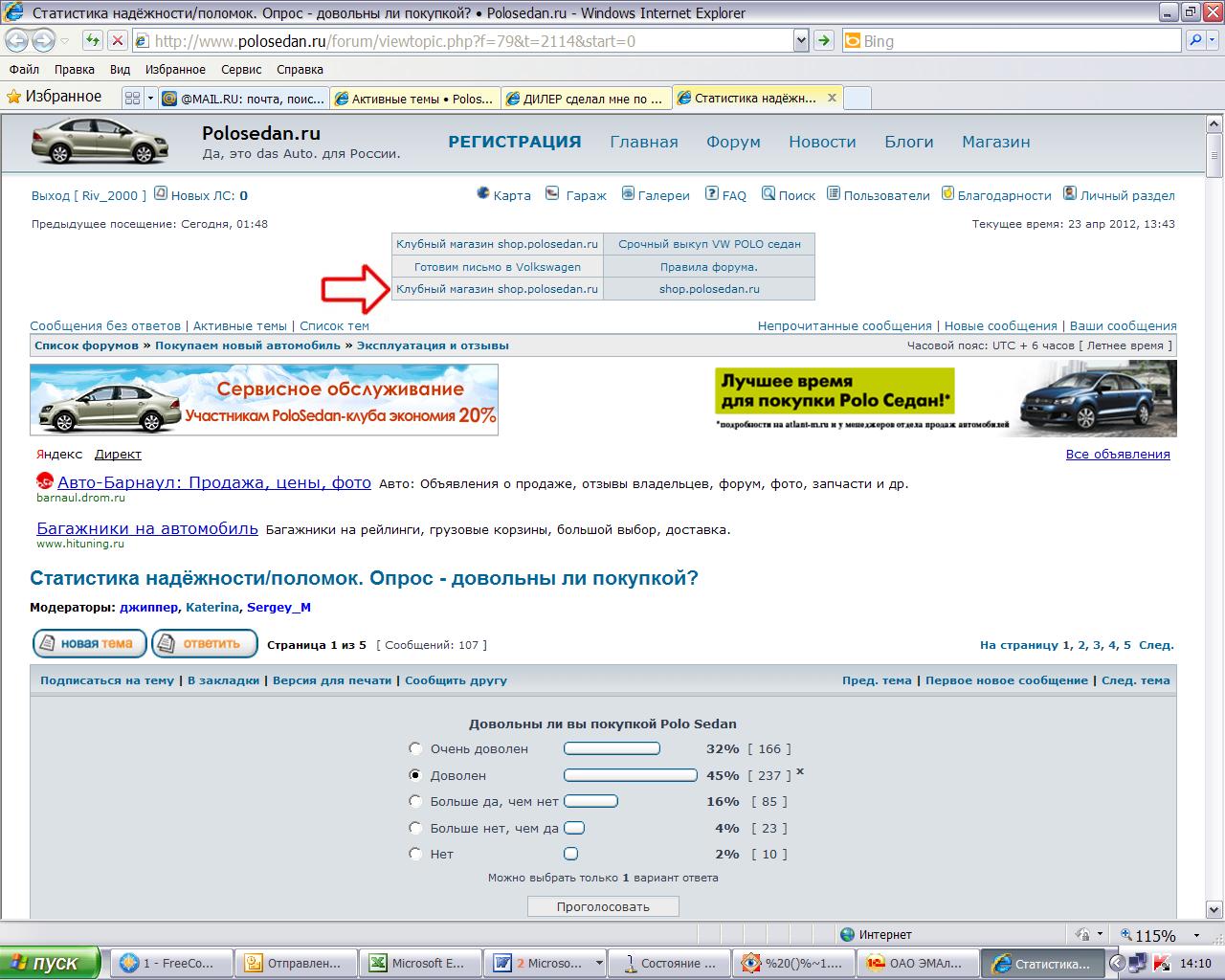Expand the address bar URL history dropdown
The height and width of the screenshot is (980, 1225).
pos(801,41)
